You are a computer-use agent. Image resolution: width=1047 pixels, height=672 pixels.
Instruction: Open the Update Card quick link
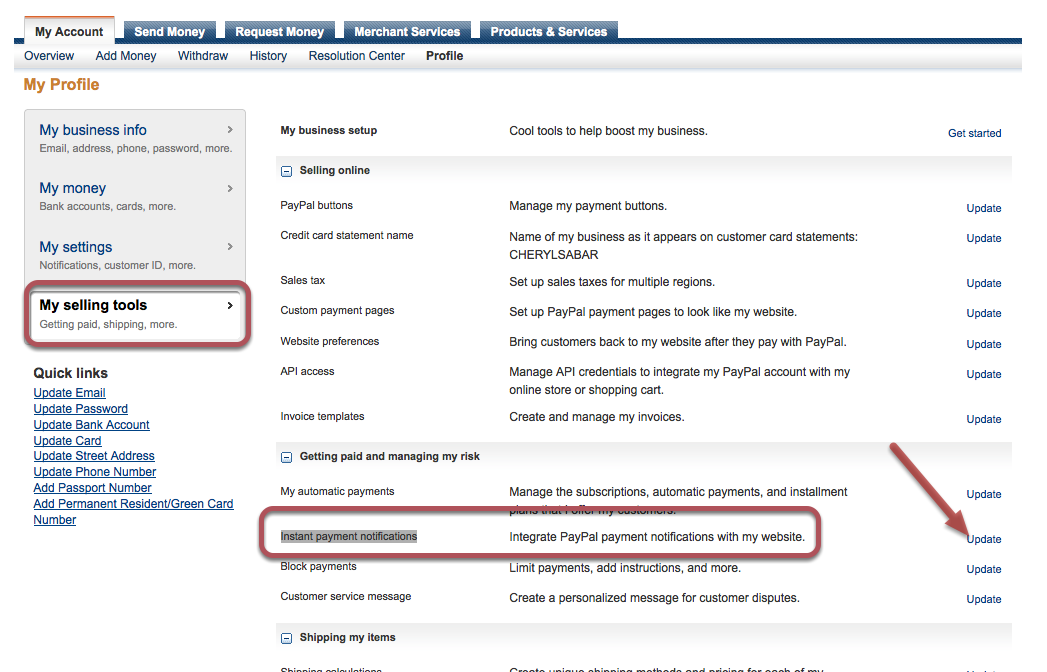tap(67, 441)
